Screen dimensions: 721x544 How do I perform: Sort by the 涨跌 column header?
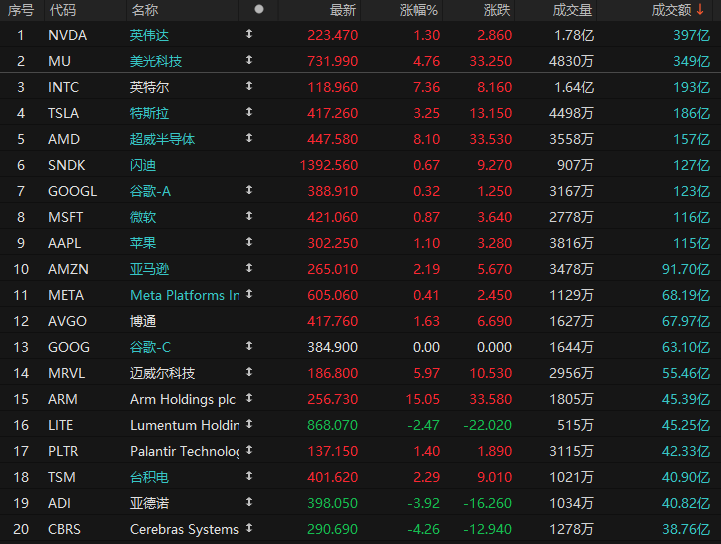coord(497,10)
